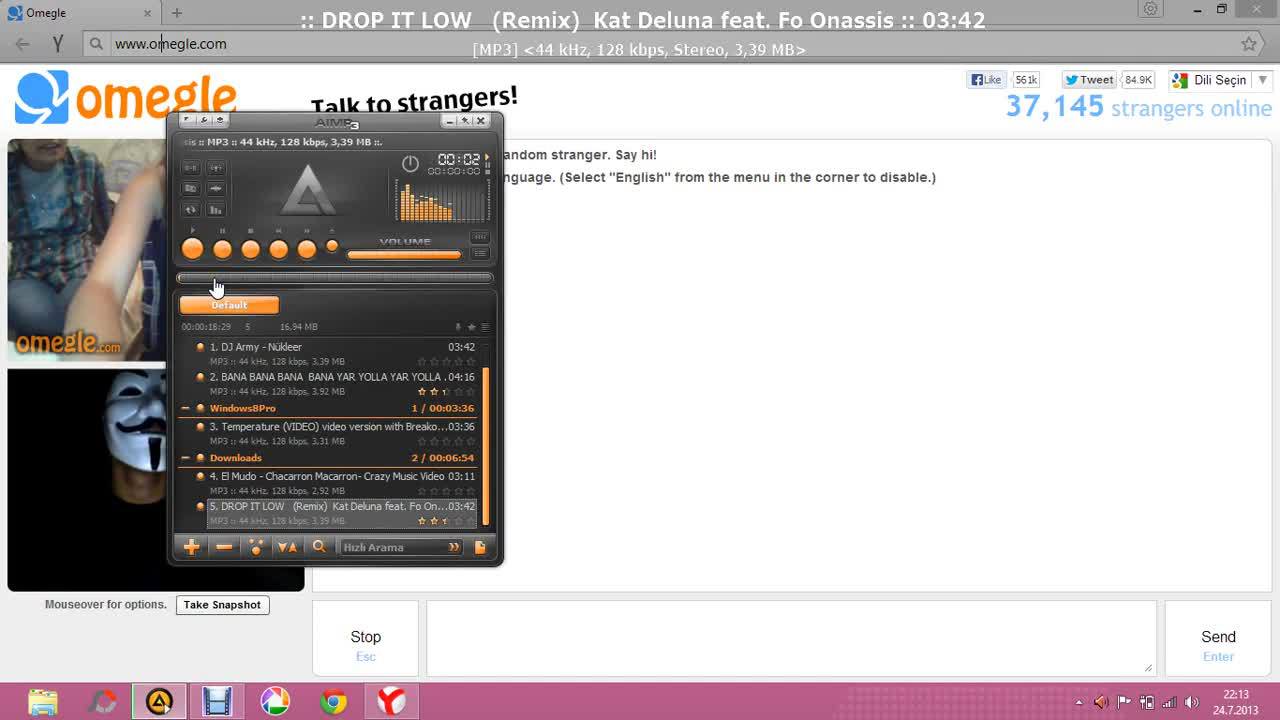Click AIMP waveform tools icon
1280x720 pixels.
pos(215,188)
